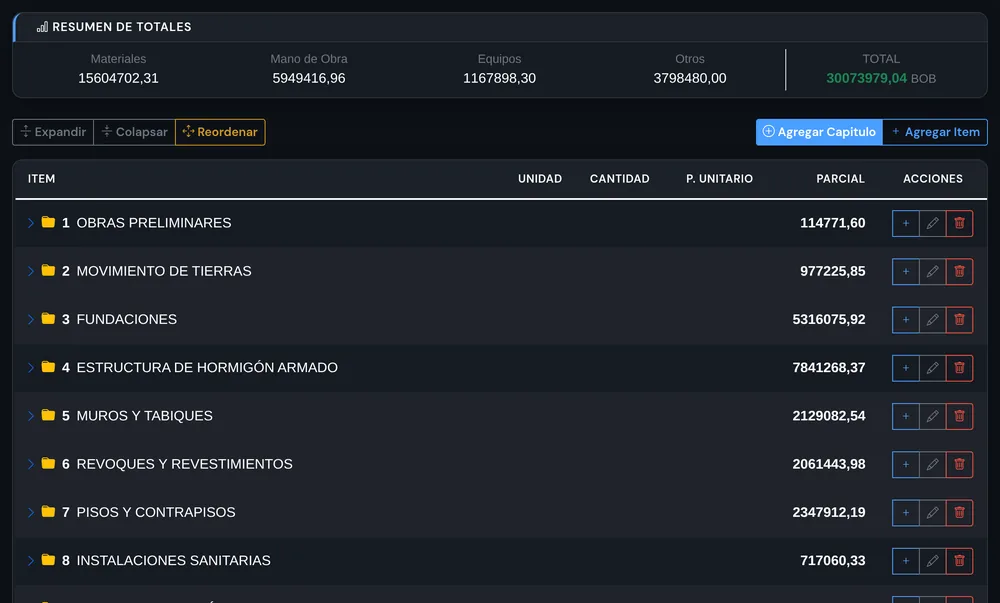Edit the PISOS Y CONTRAPISOS chapter

point(932,512)
